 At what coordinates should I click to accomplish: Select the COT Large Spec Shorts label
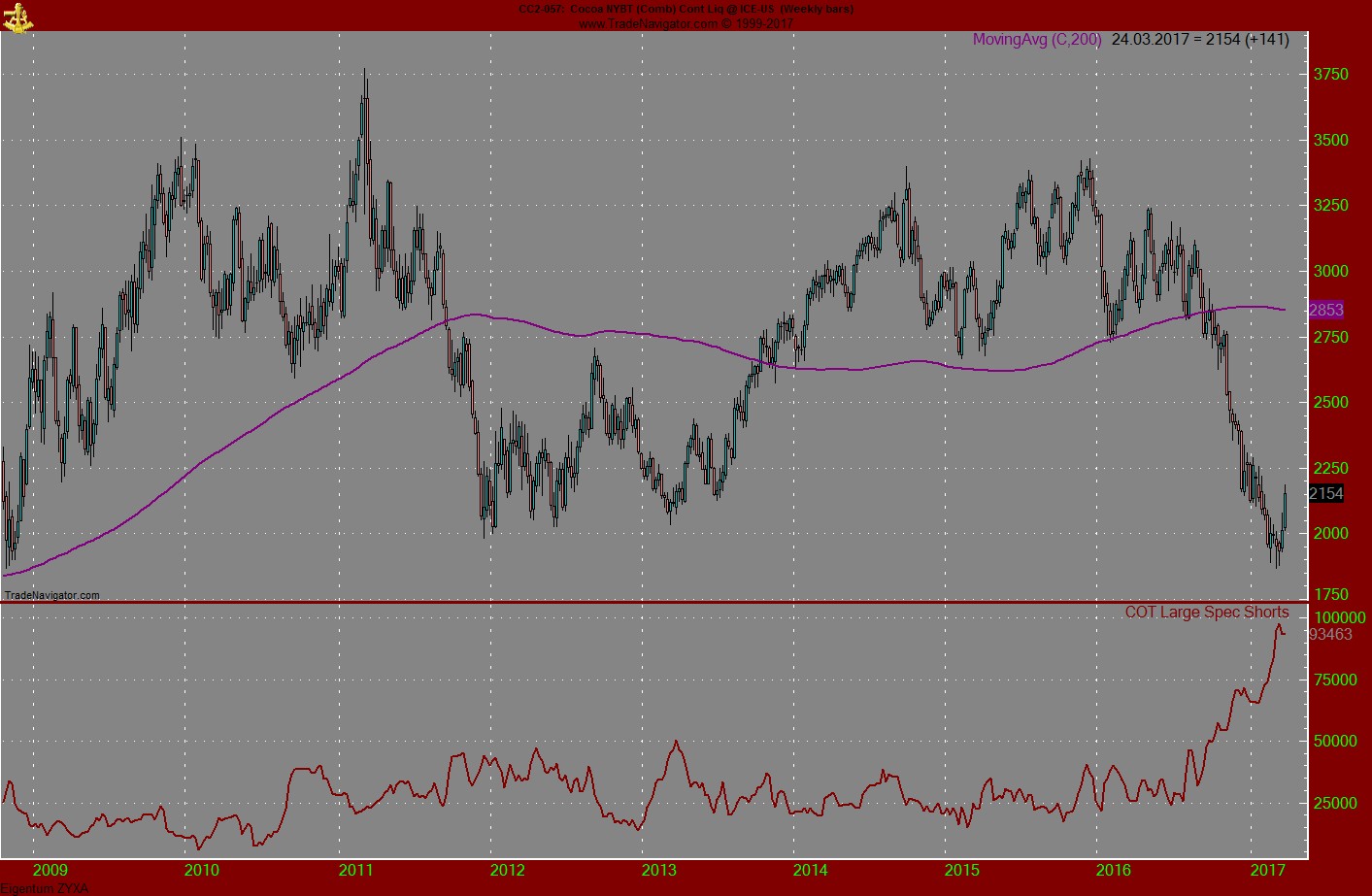1206,613
